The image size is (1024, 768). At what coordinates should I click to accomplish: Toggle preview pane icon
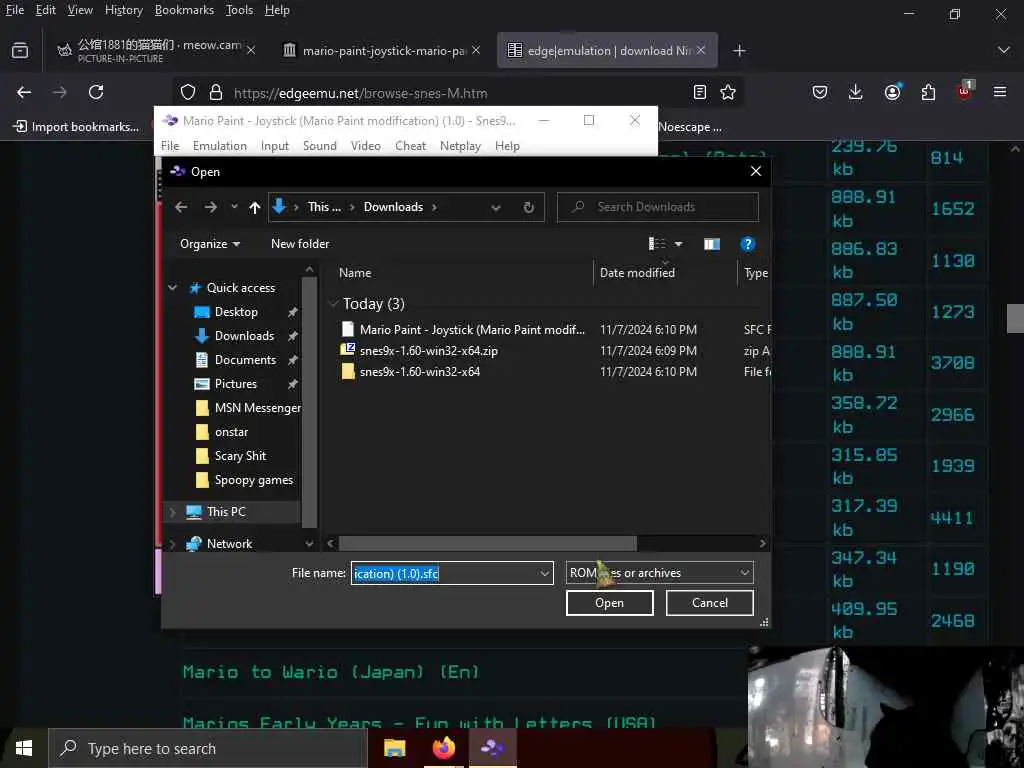(x=712, y=244)
